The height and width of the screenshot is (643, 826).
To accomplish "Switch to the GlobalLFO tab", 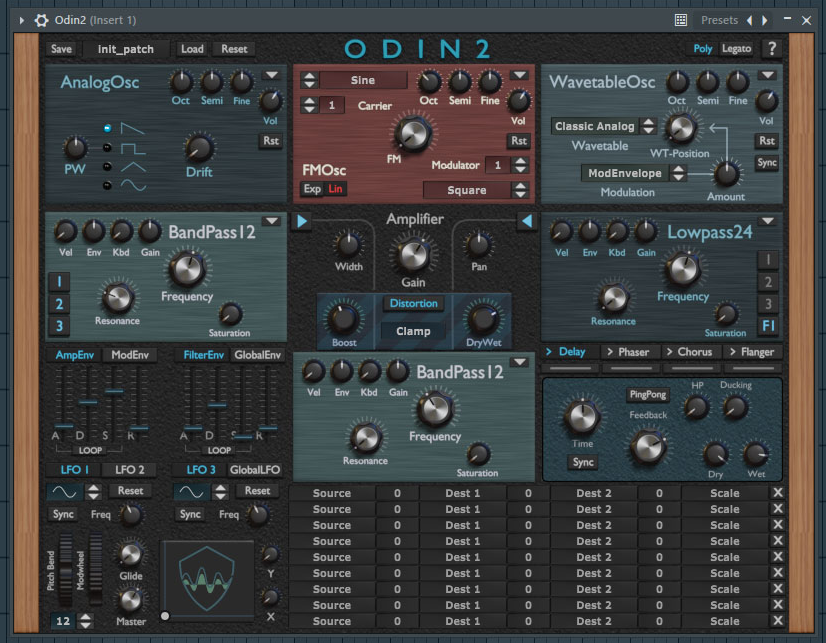I will point(255,470).
